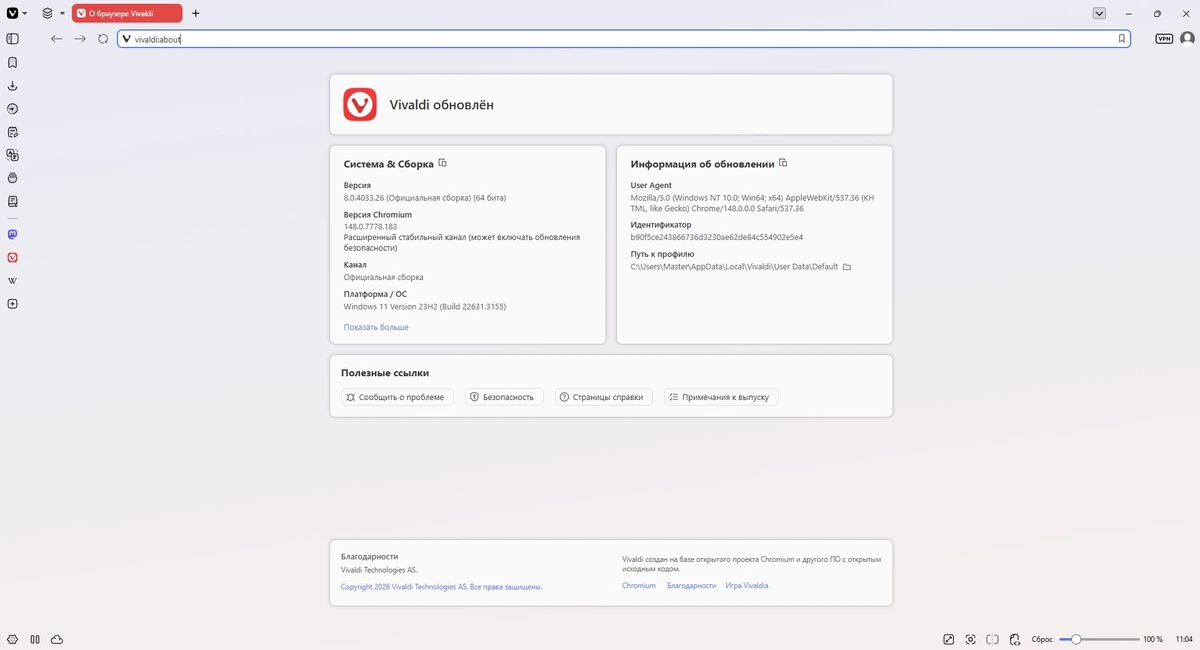Open settings via the status bar gear
The image size is (1200, 650).
[13, 639]
